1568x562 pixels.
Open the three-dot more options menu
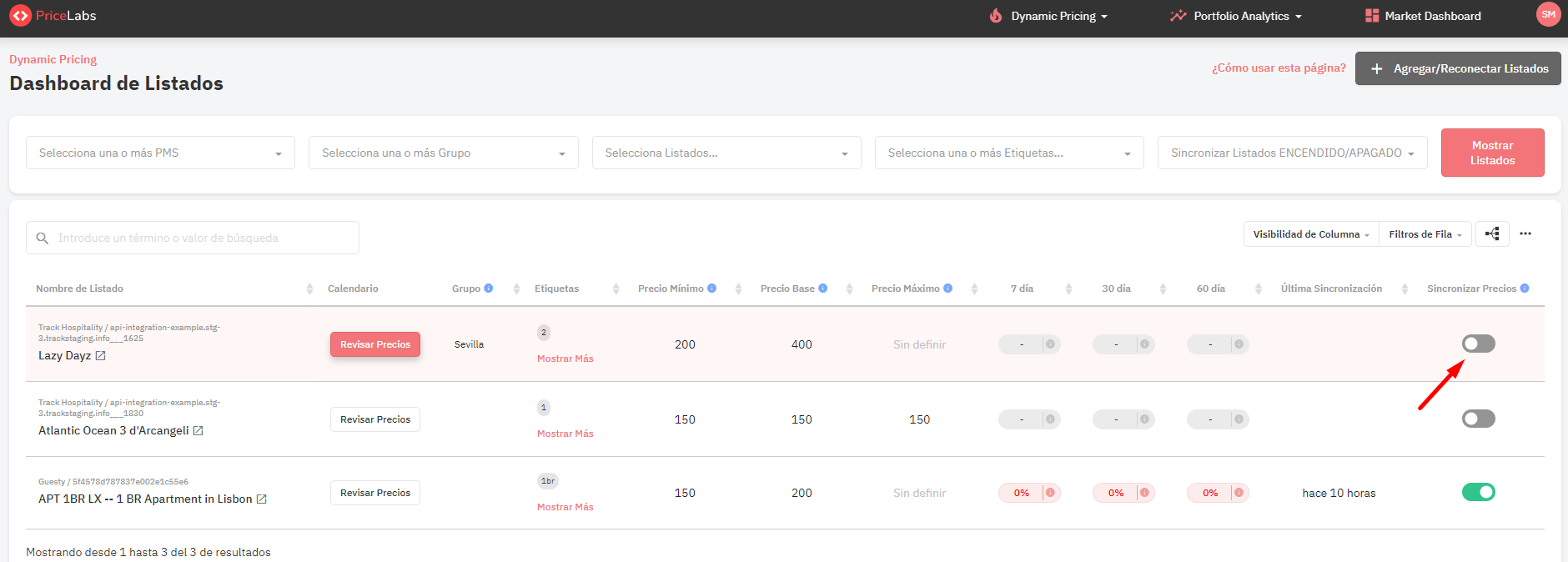point(1525,234)
